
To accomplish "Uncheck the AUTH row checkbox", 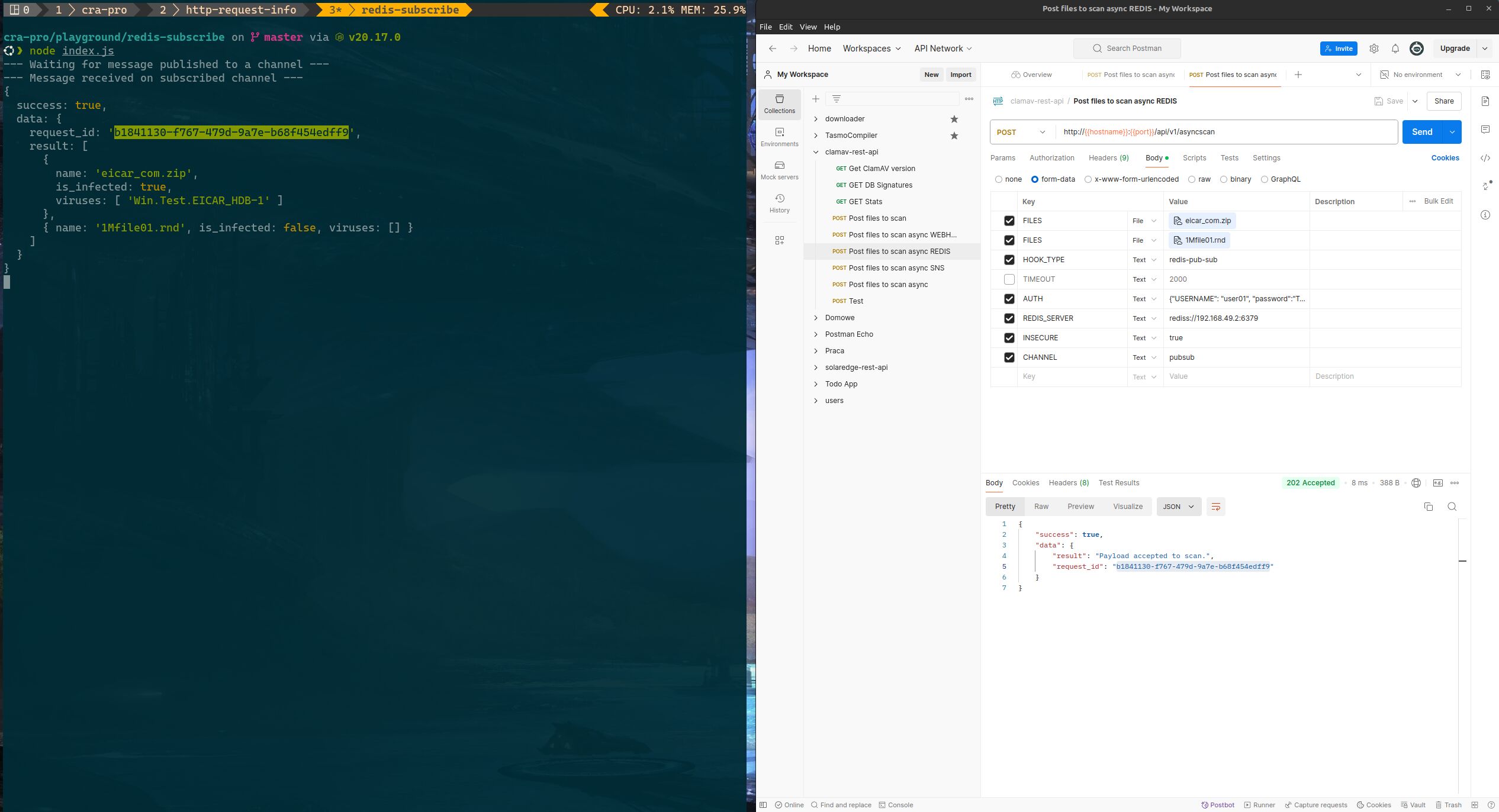I will point(1009,299).
